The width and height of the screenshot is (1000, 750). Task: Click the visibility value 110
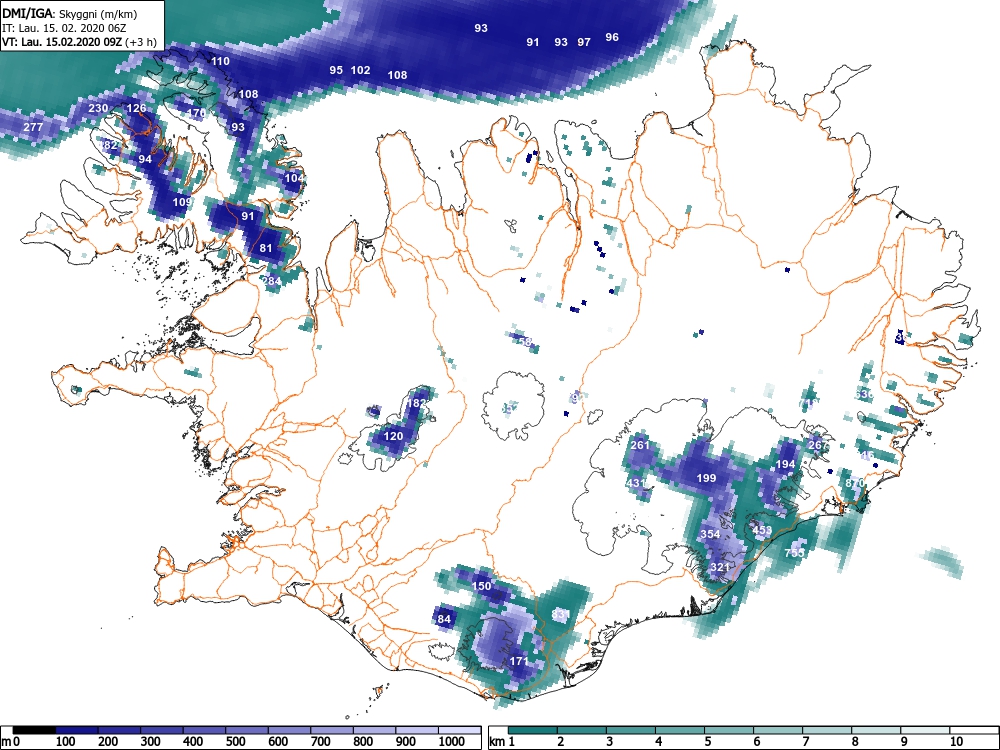(x=220, y=61)
